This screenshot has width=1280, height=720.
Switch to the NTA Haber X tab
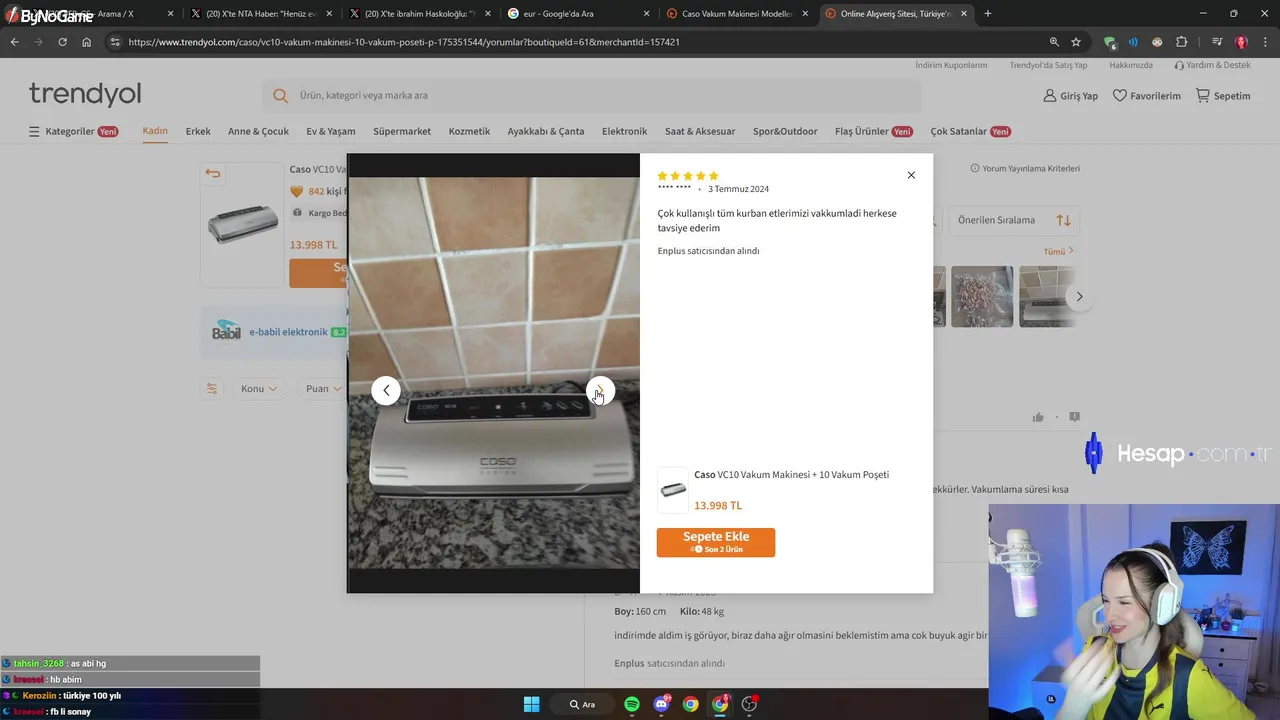pyautogui.click(x=260, y=14)
